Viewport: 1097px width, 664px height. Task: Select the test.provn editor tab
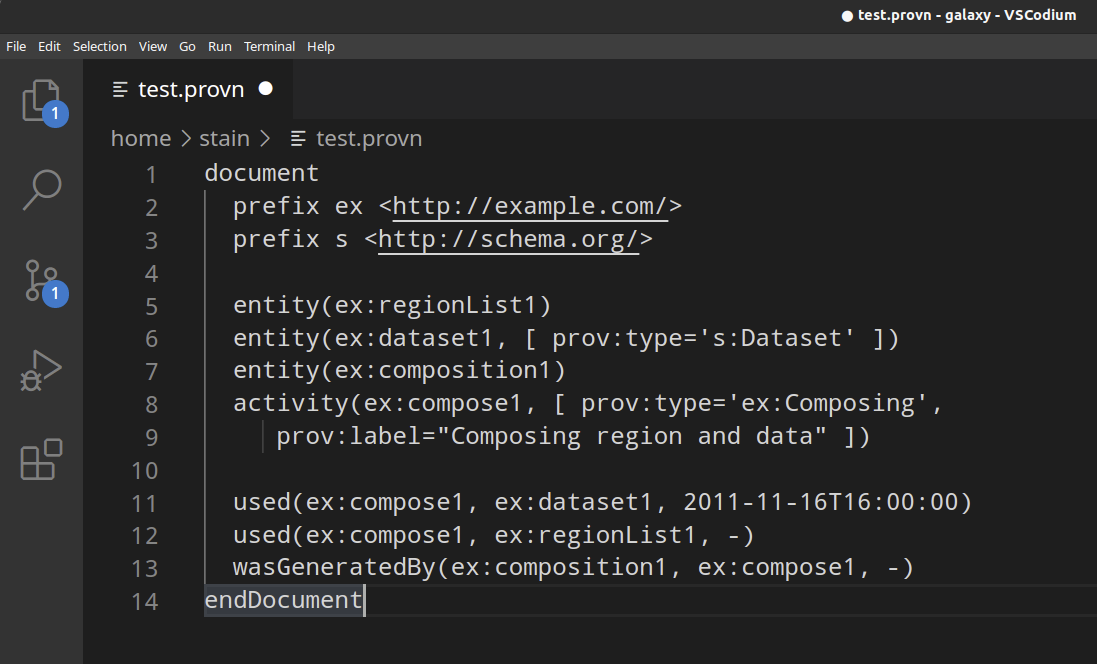coord(189,90)
